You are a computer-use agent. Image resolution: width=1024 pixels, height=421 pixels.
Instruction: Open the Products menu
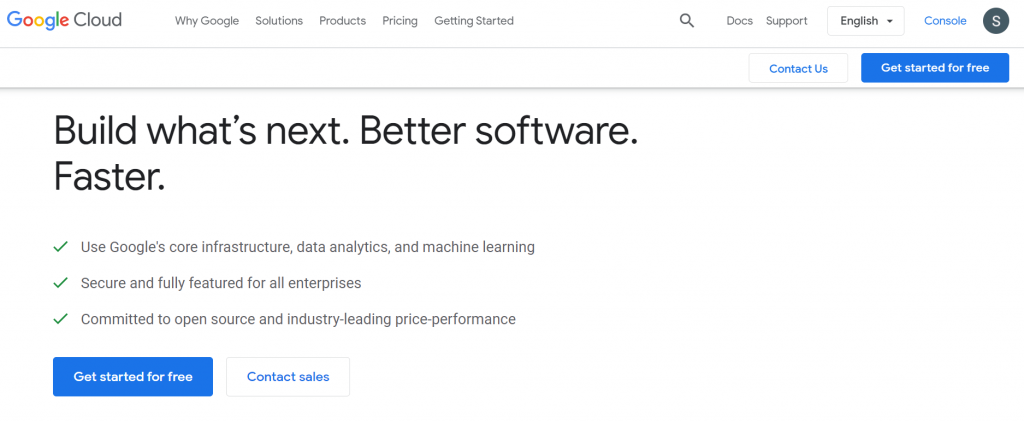[342, 21]
